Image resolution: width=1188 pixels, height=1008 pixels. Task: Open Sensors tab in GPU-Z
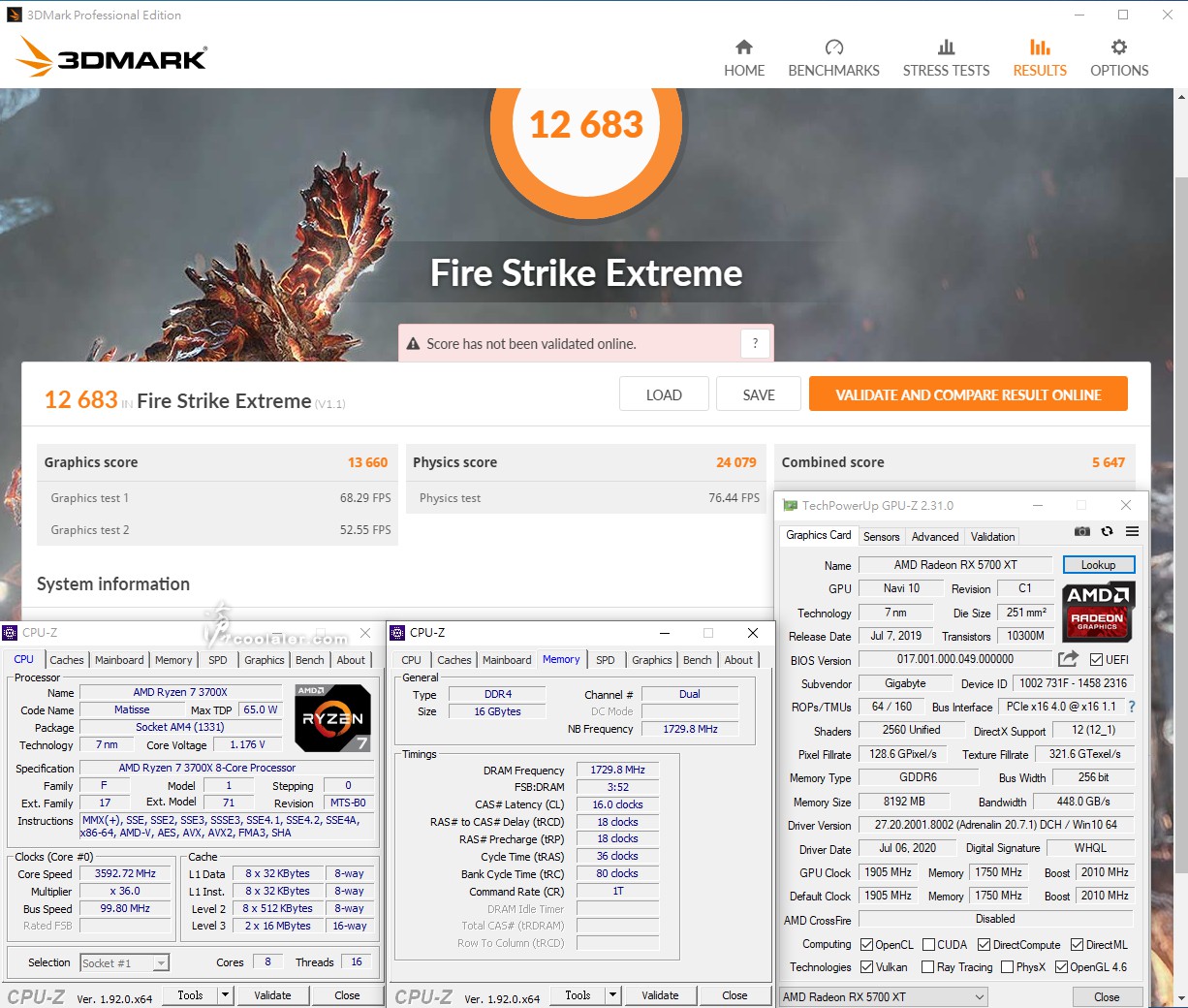tap(881, 536)
